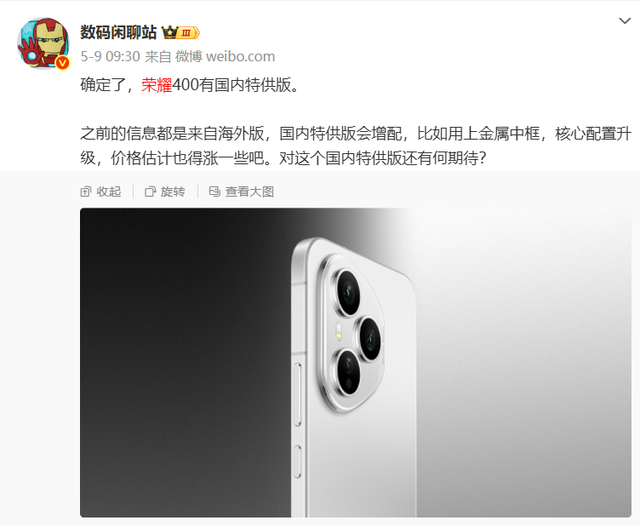Click the post's first sentence text

190,85
